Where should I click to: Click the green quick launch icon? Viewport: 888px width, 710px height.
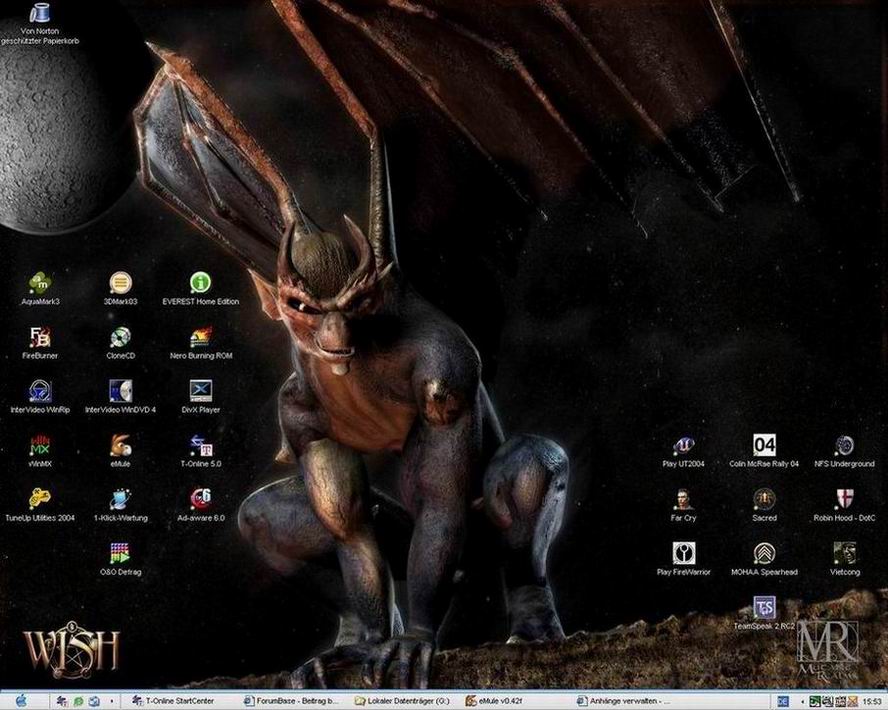coord(78,701)
